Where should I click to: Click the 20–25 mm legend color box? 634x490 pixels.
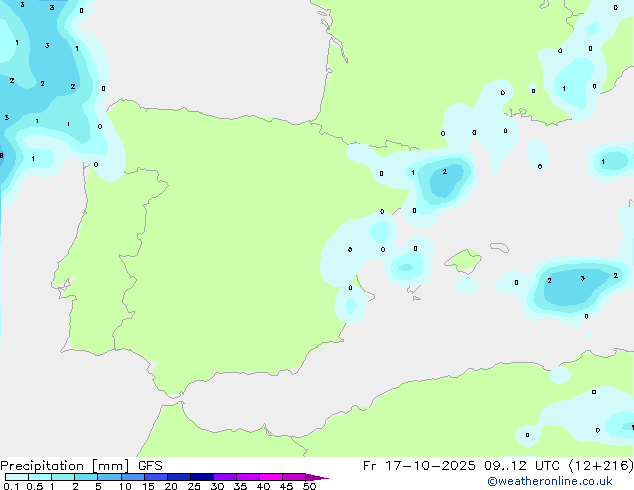pyautogui.click(x=179, y=477)
